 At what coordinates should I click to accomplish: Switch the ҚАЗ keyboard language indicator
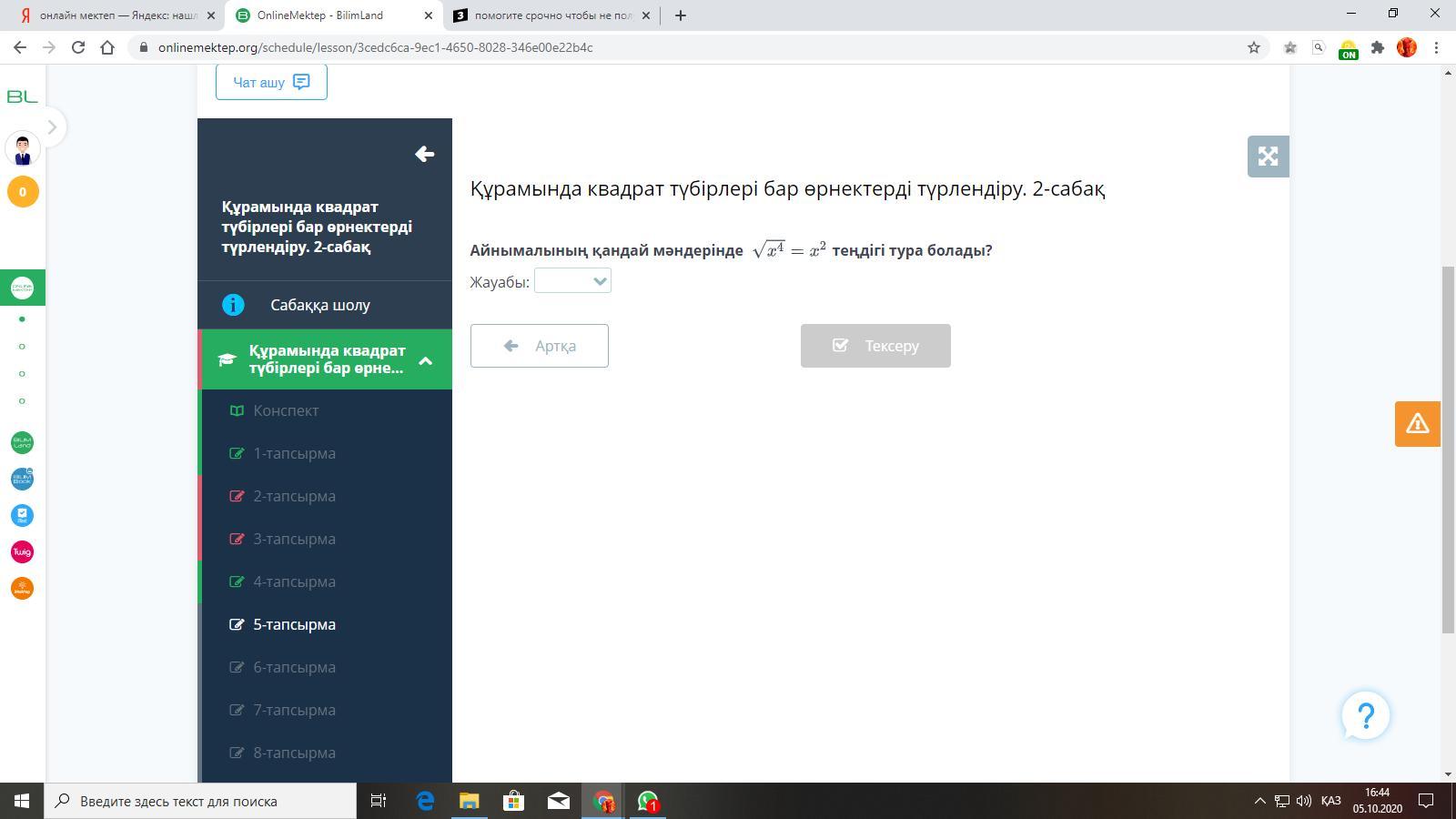click(x=1330, y=801)
